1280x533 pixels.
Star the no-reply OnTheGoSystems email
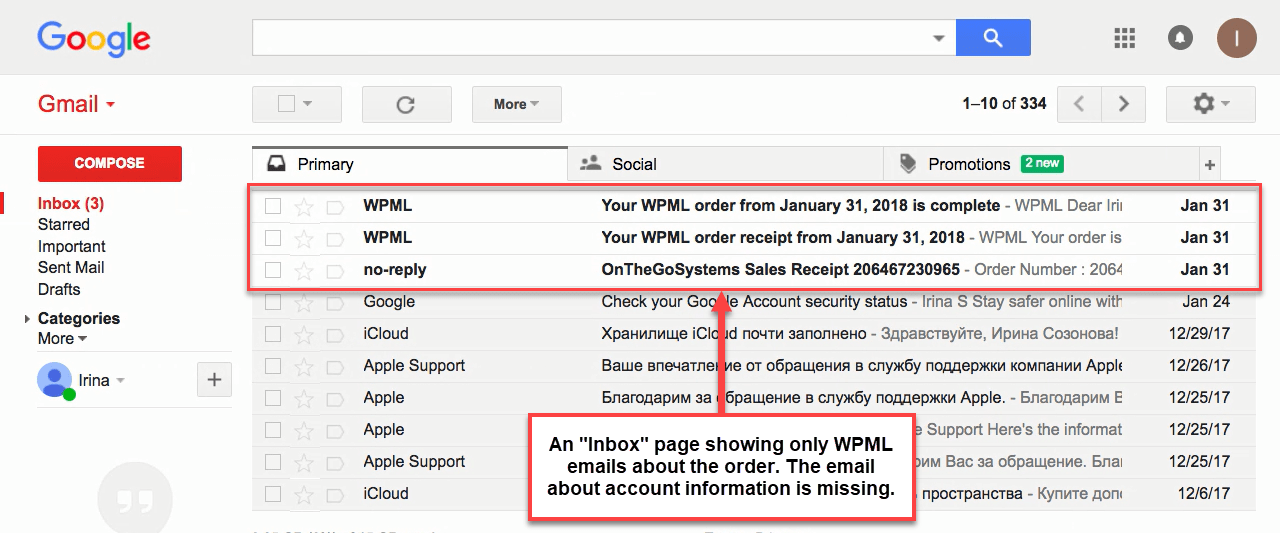pos(304,270)
